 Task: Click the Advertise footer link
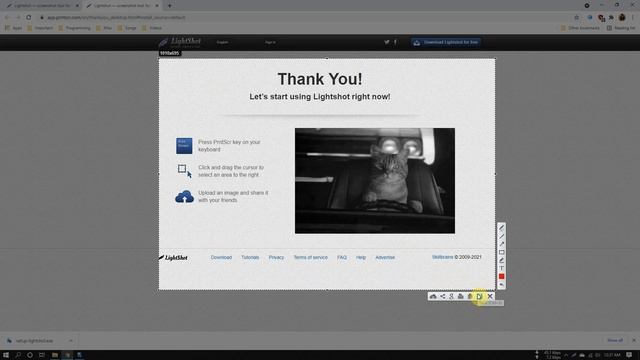[x=385, y=258]
